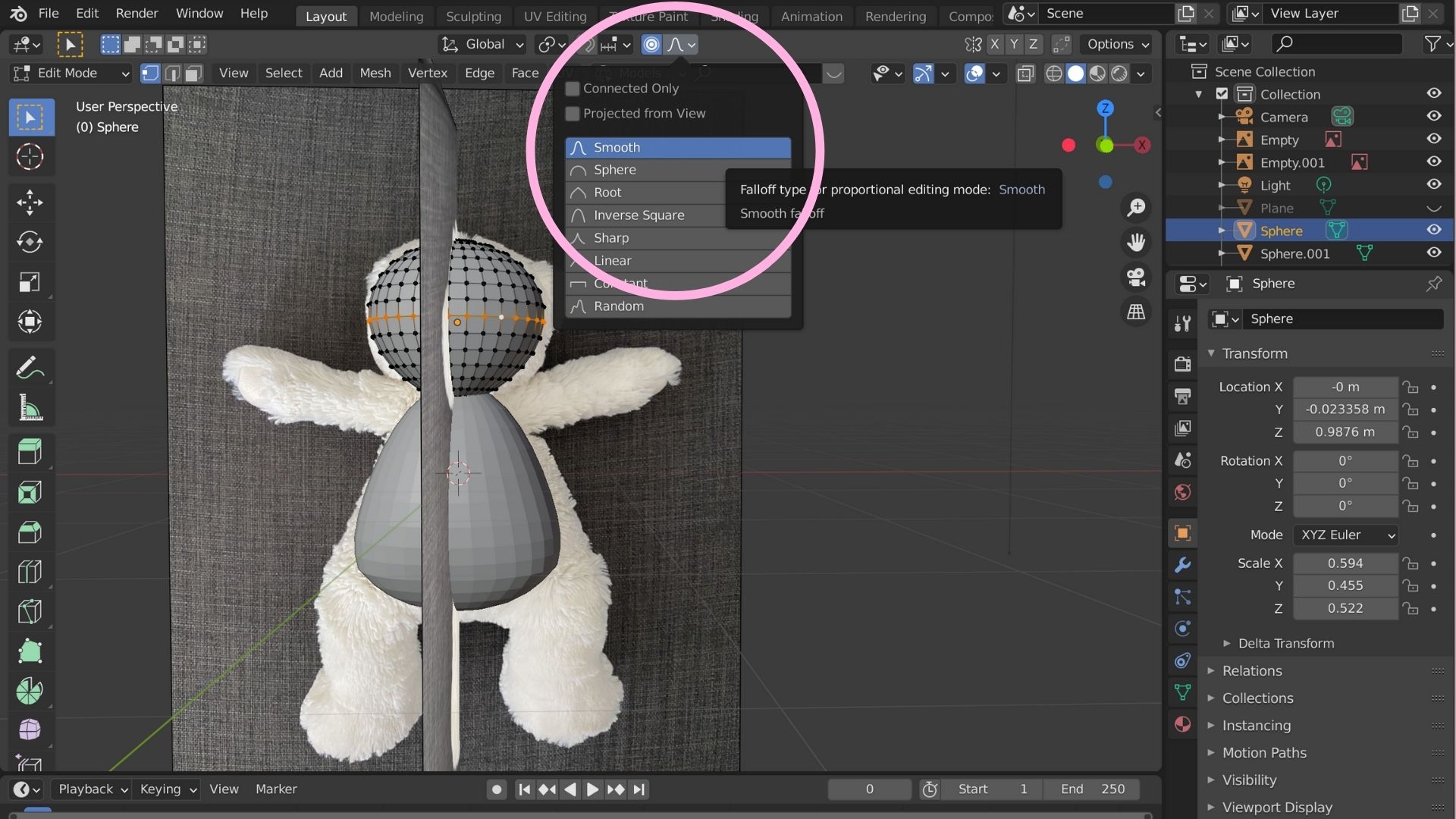1456x819 pixels.
Task: Check Projected from View
Action: tap(572, 113)
